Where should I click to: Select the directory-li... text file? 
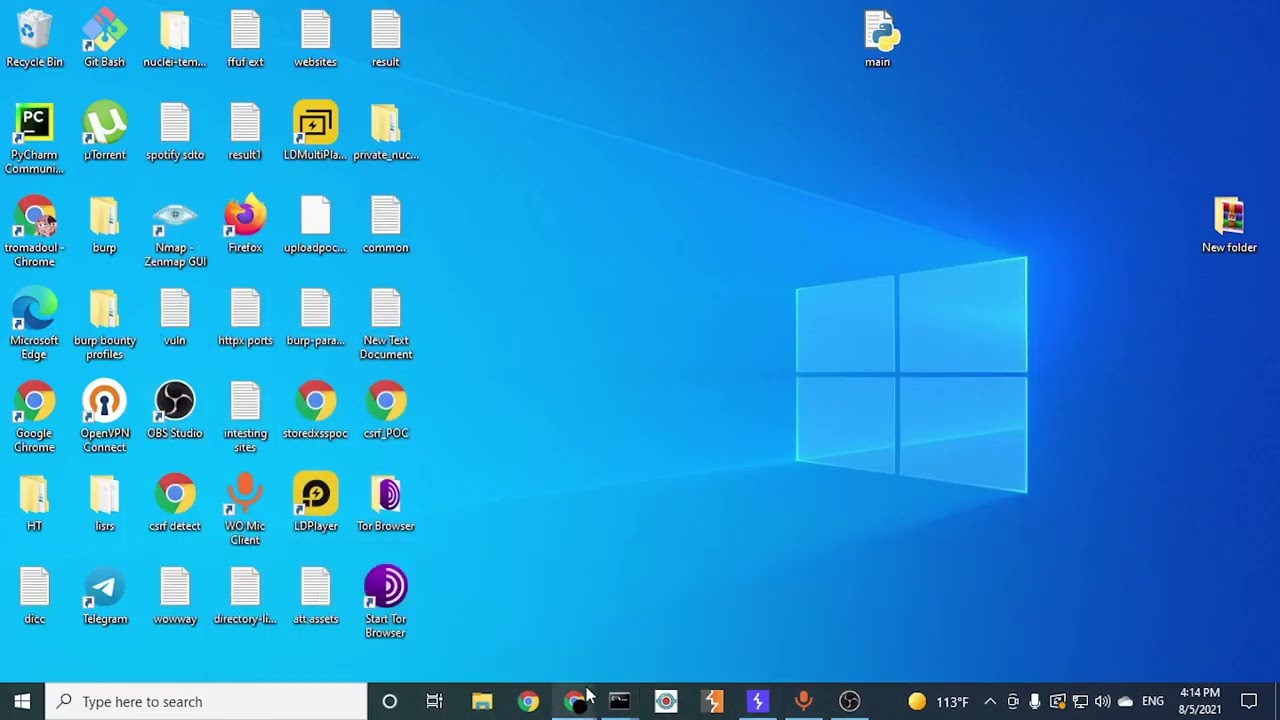pos(245,597)
